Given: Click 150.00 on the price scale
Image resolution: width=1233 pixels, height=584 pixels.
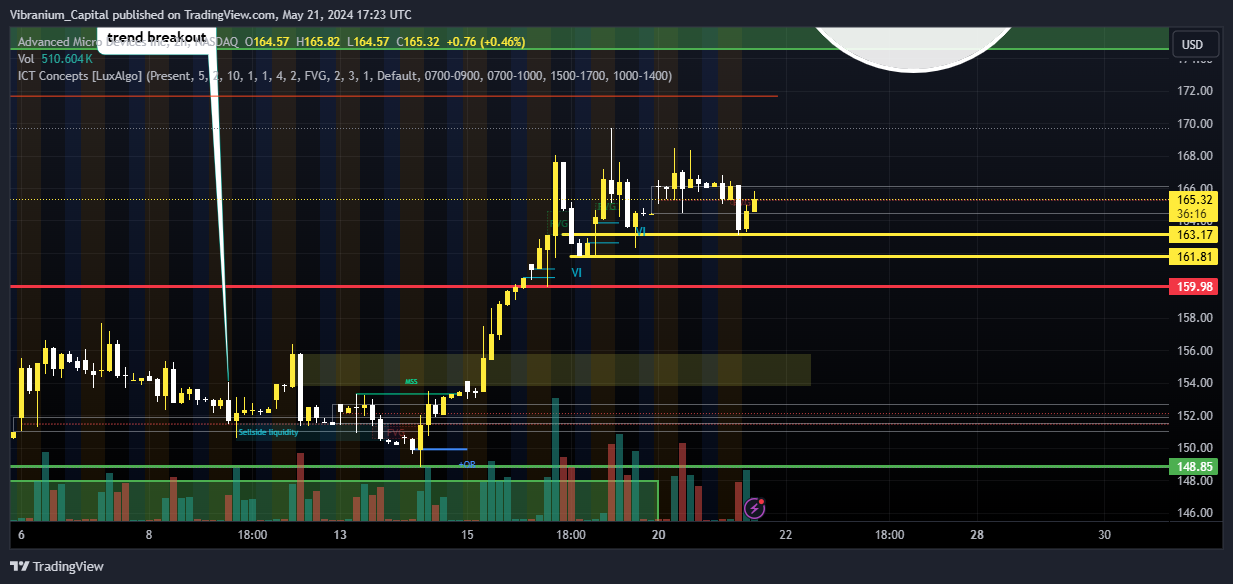Looking at the screenshot, I should coord(1195,448).
